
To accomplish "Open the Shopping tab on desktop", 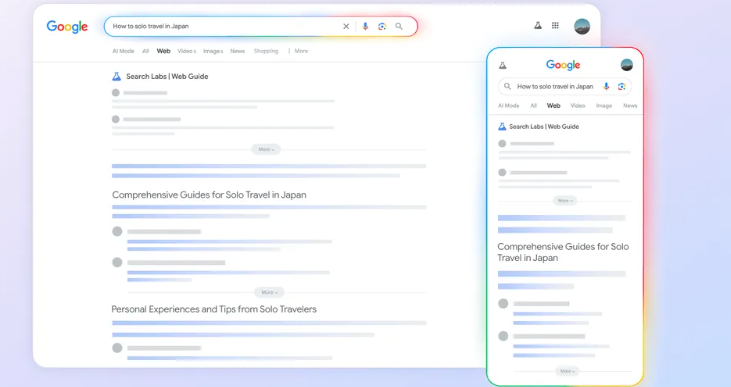I will [x=266, y=51].
